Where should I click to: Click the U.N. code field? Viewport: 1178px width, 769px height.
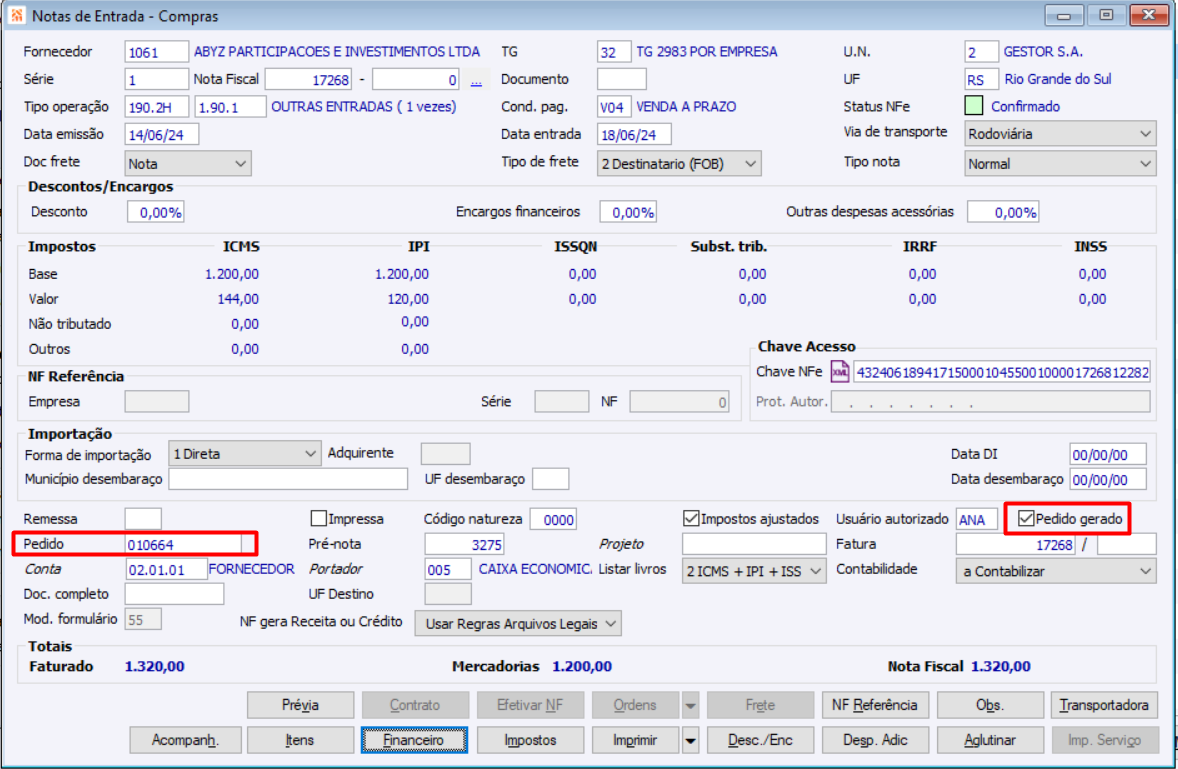(981, 52)
